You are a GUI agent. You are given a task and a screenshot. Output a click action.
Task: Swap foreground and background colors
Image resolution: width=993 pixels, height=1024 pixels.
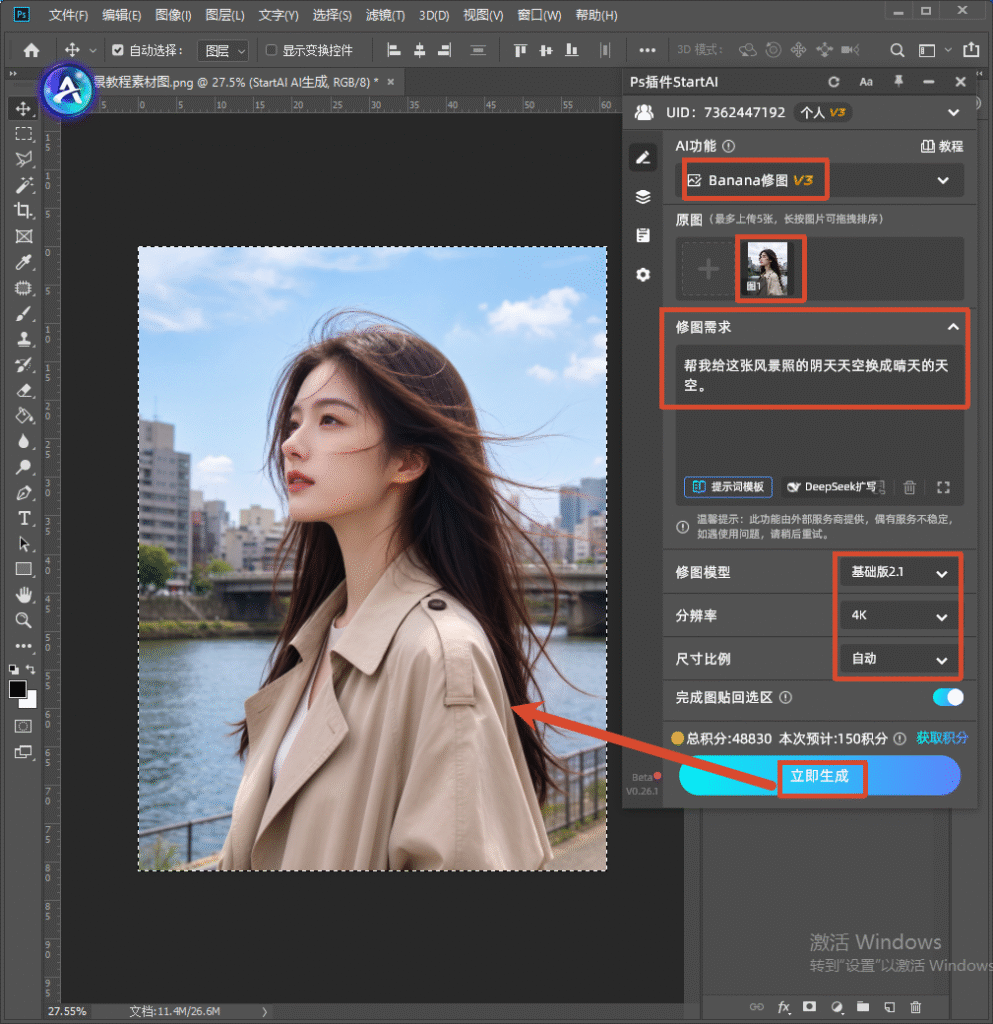(x=30, y=669)
